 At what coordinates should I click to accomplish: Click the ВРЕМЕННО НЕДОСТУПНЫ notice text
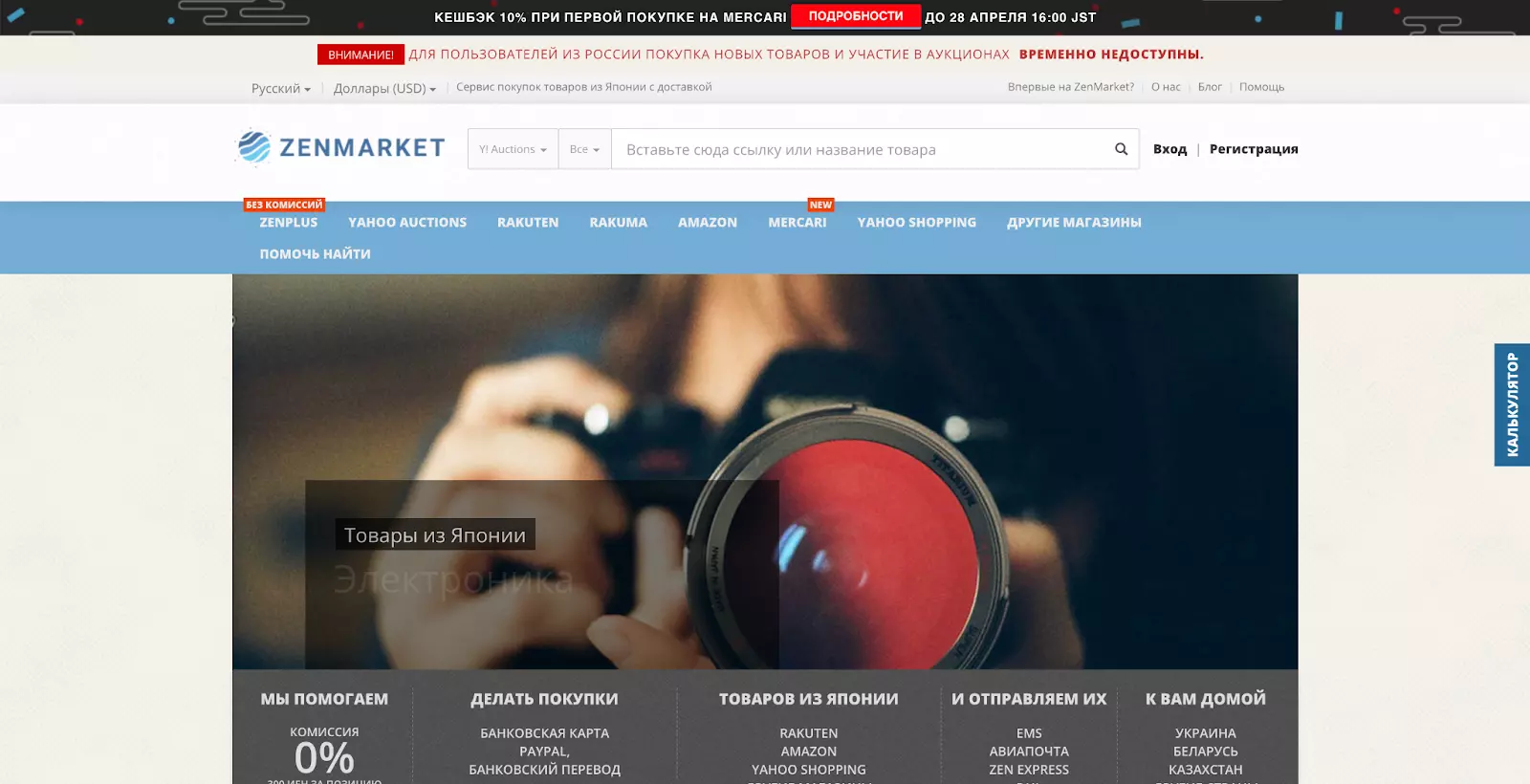[1111, 54]
